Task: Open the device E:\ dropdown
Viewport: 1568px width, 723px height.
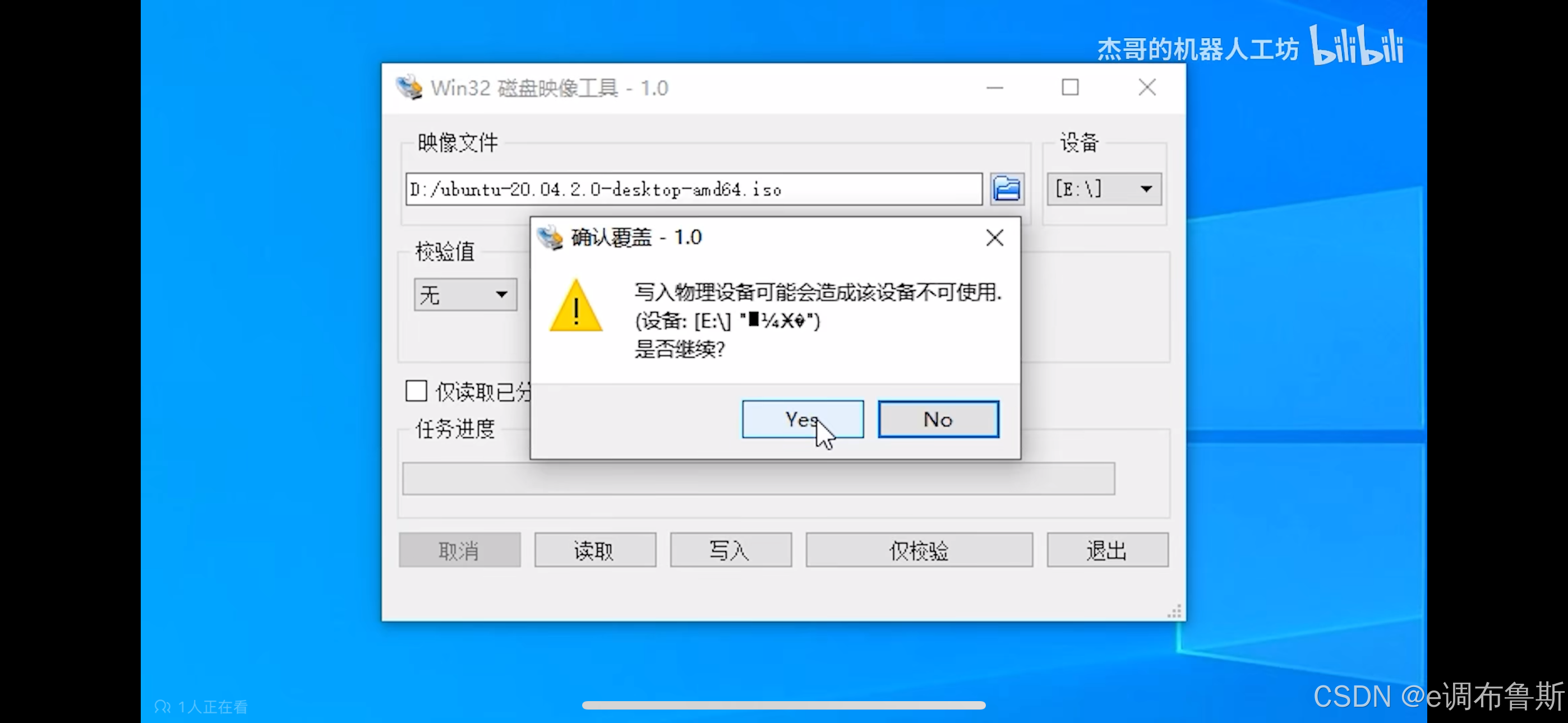Action: coord(1104,189)
